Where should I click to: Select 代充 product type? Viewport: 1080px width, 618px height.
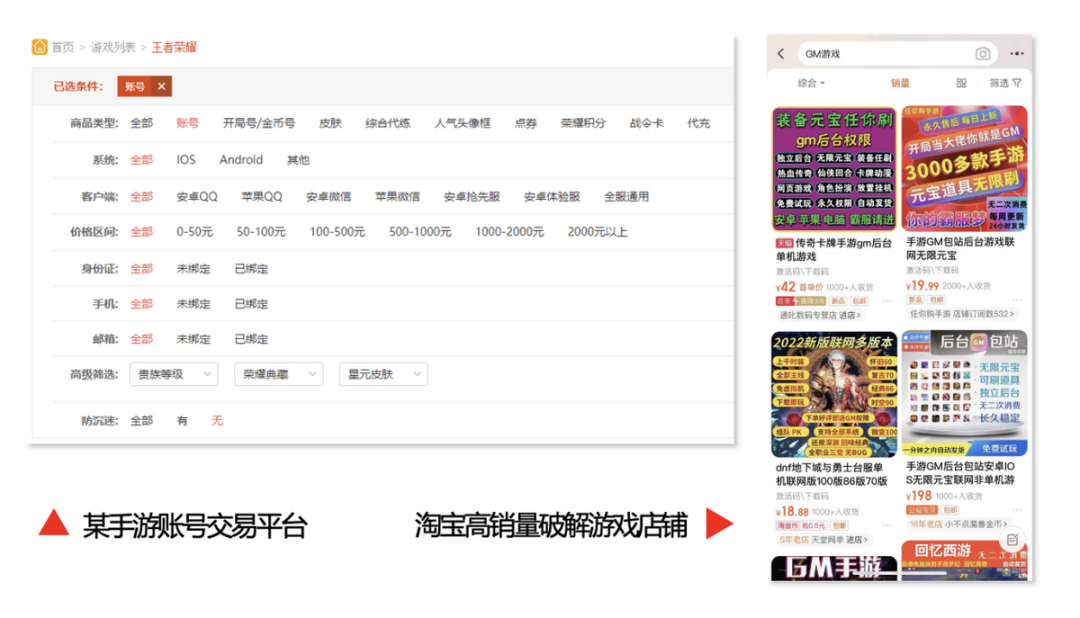coord(698,123)
